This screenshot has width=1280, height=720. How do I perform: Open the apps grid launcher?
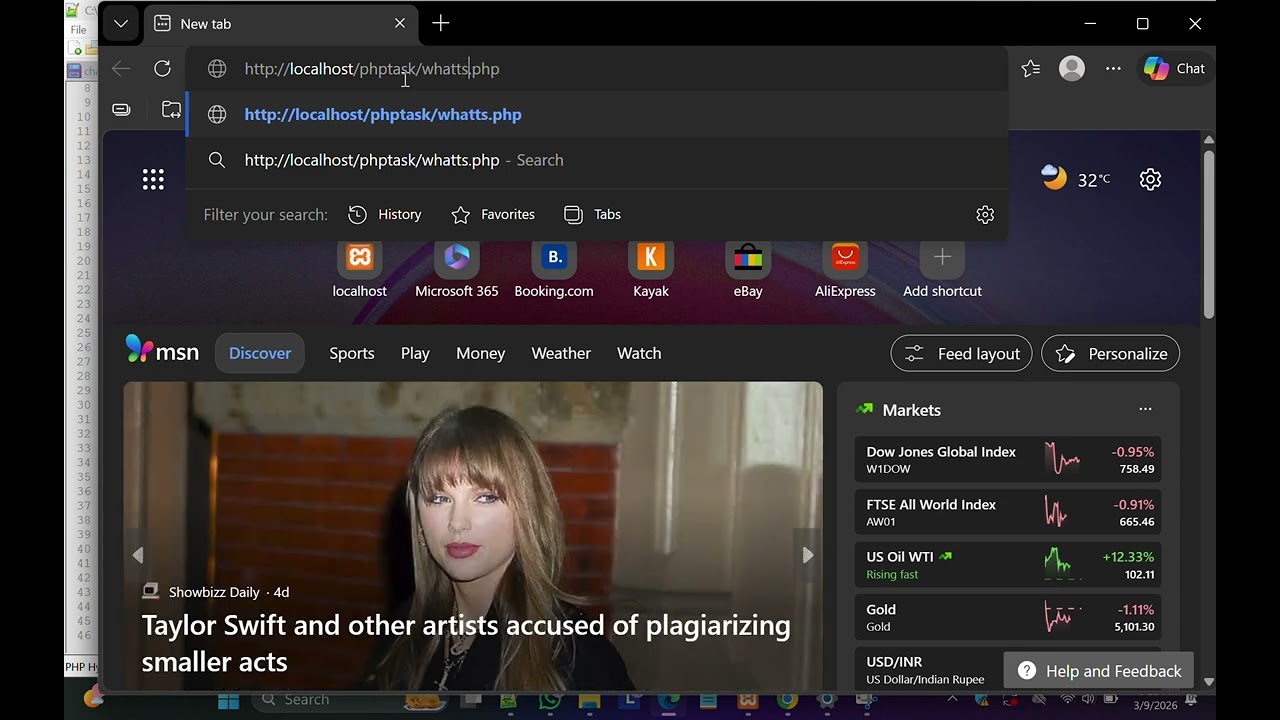pos(153,179)
